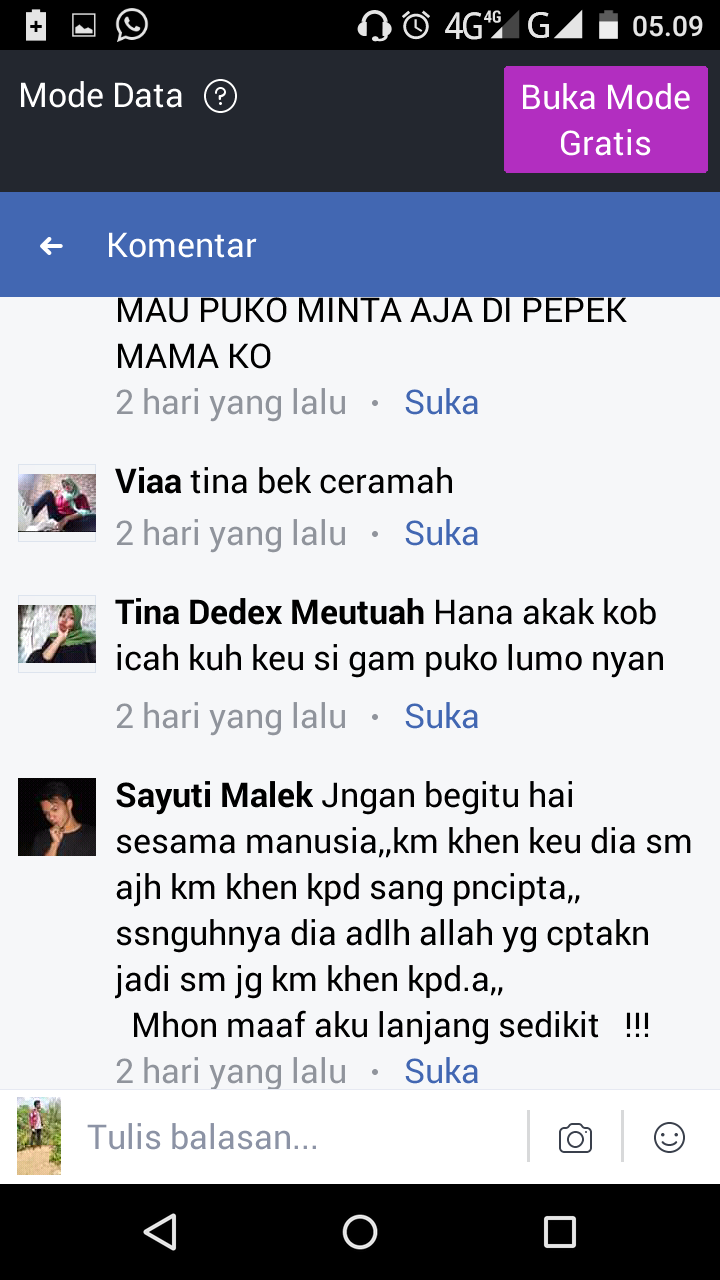Tap Suka under Viaa's comment
Image resolution: width=720 pixels, height=1280 pixels.
pyautogui.click(x=441, y=534)
